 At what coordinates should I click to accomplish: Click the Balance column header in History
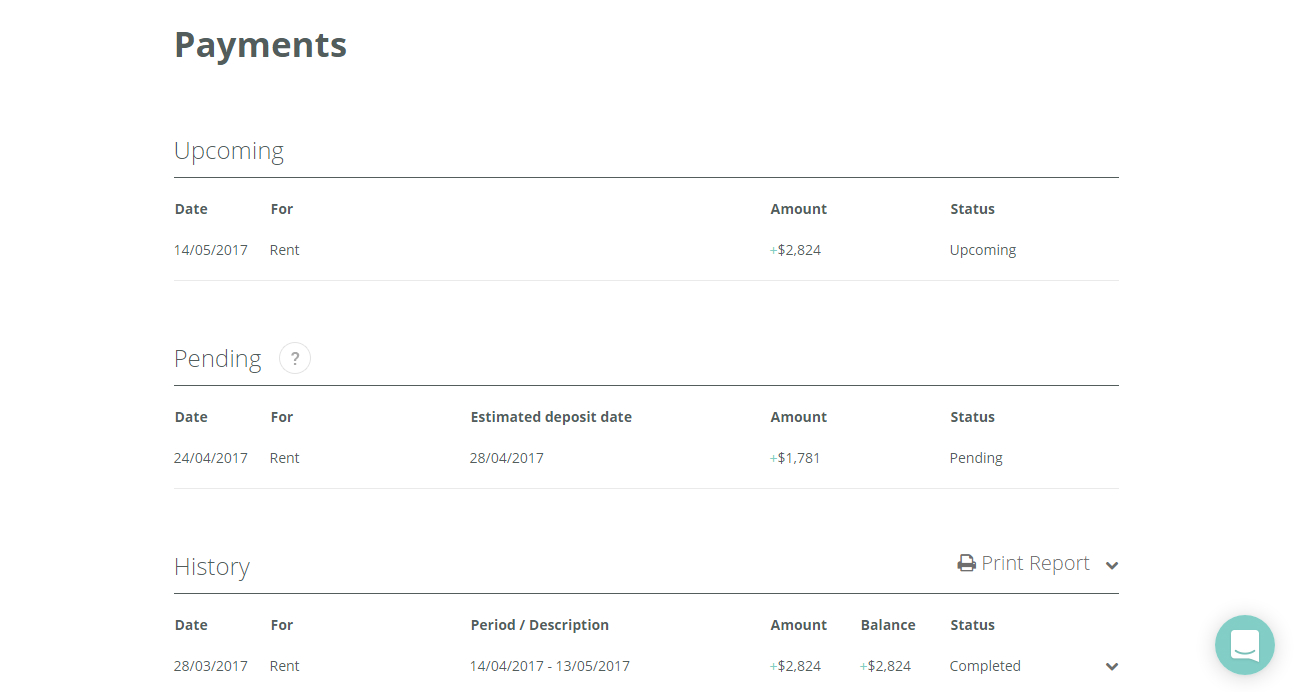coord(888,625)
